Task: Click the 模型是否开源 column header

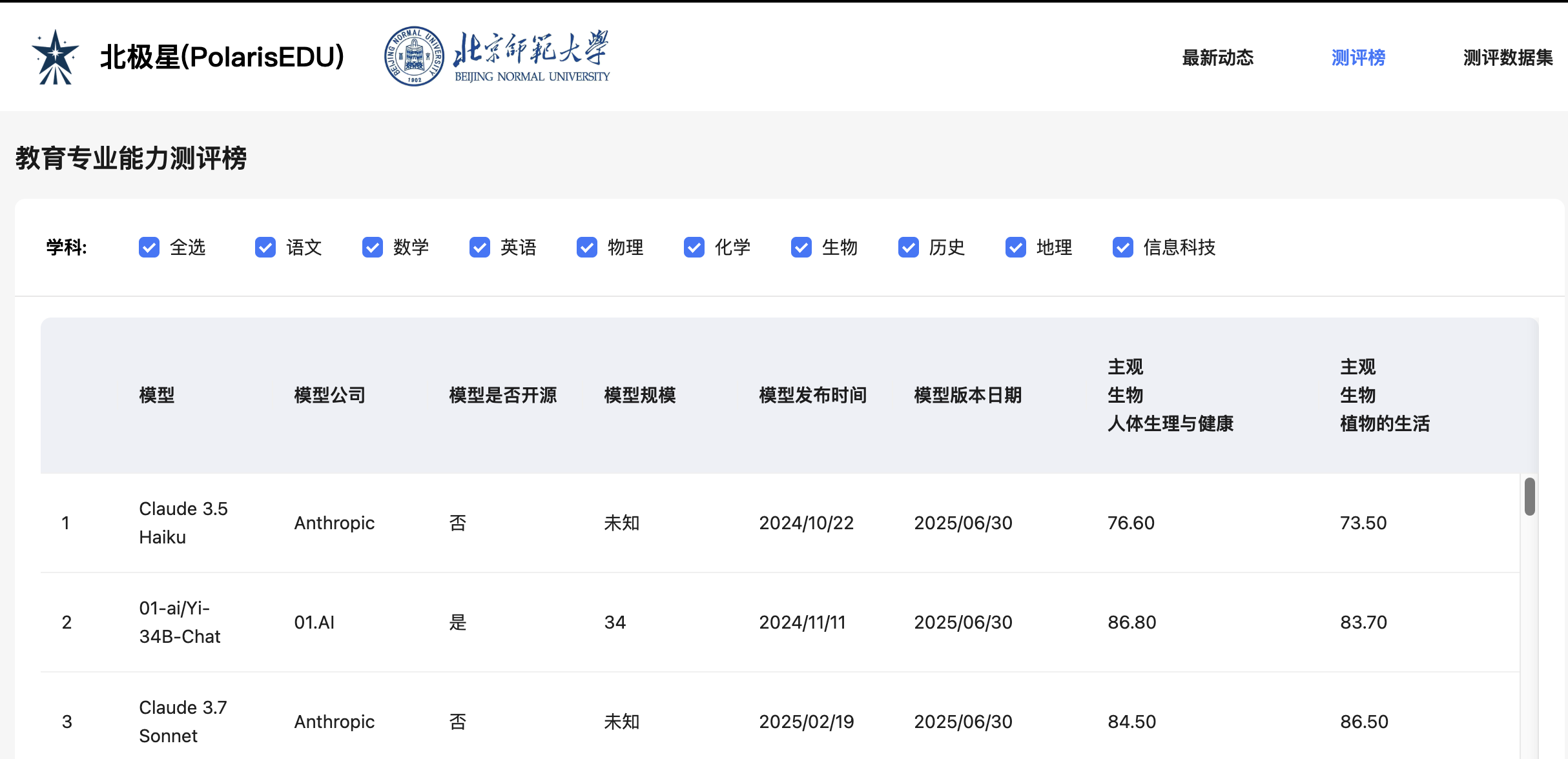Action: click(x=503, y=395)
